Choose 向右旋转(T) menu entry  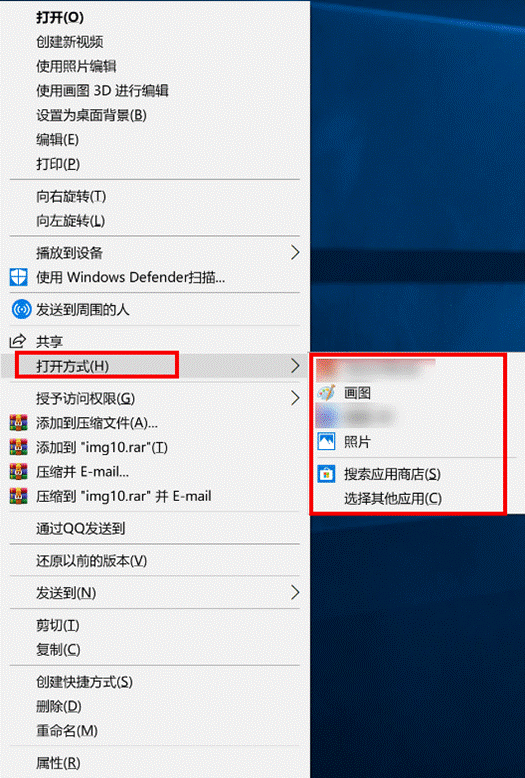pyautogui.click(x=71, y=196)
